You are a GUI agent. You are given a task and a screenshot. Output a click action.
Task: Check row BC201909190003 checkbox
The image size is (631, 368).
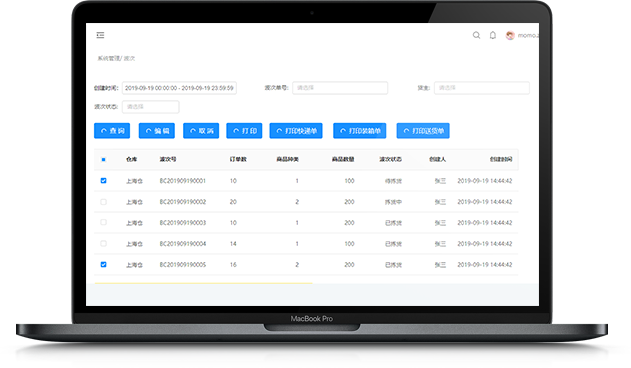coord(103,223)
